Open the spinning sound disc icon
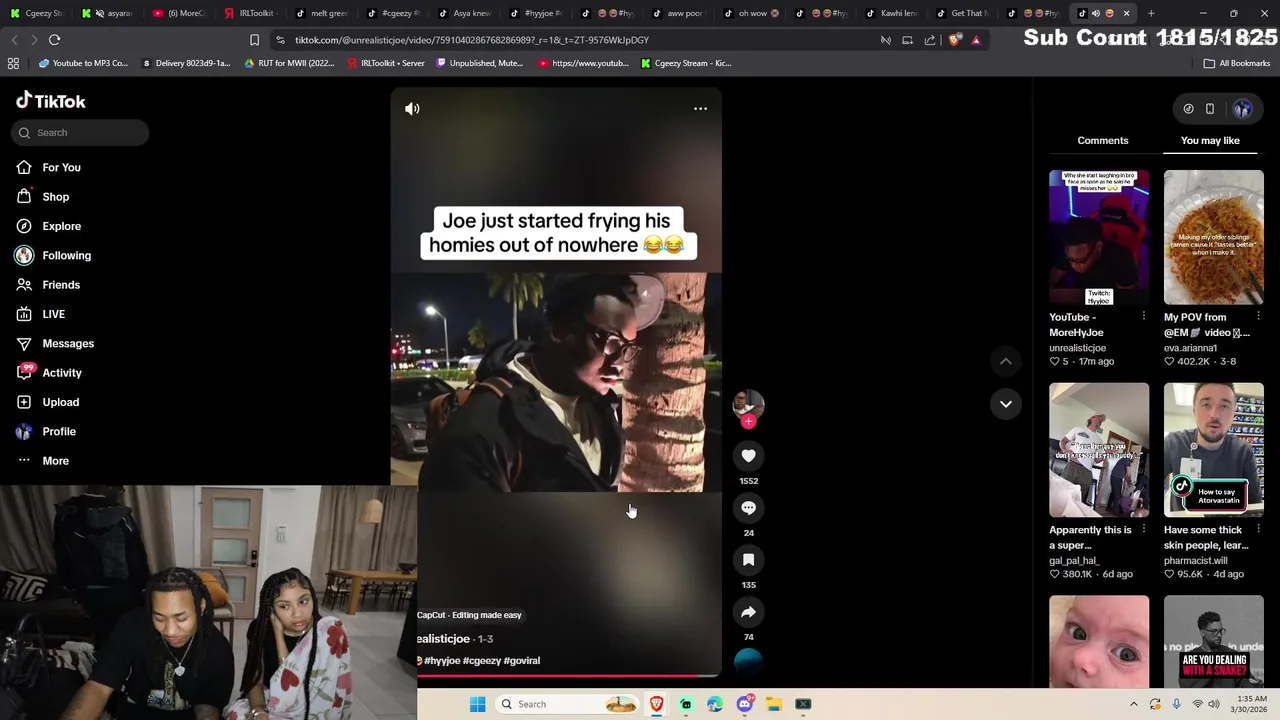Image resolution: width=1280 pixels, height=720 pixels. 748,660
